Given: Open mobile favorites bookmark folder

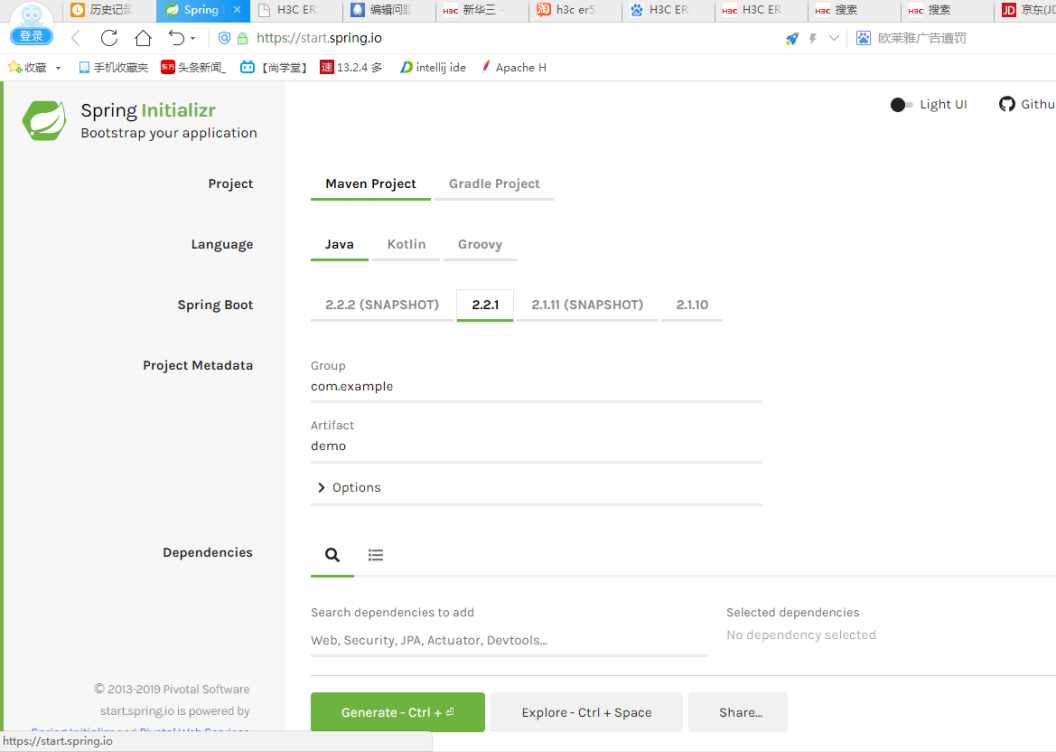Looking at the screenshot, I should 113,67.
